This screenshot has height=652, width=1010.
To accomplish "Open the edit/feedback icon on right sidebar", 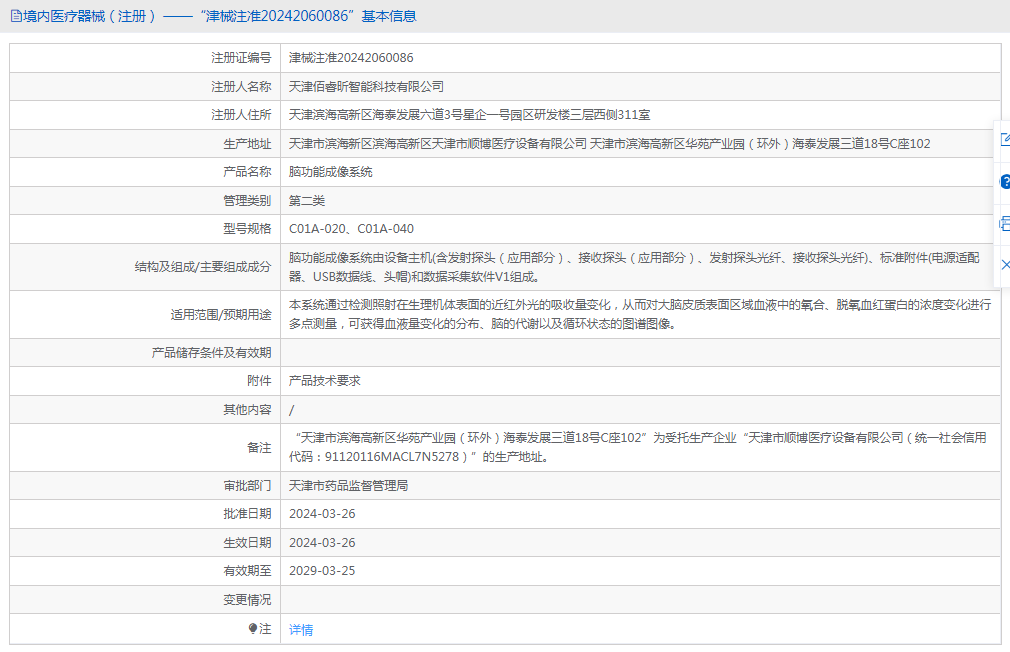I will click(x=1005, y=139).
